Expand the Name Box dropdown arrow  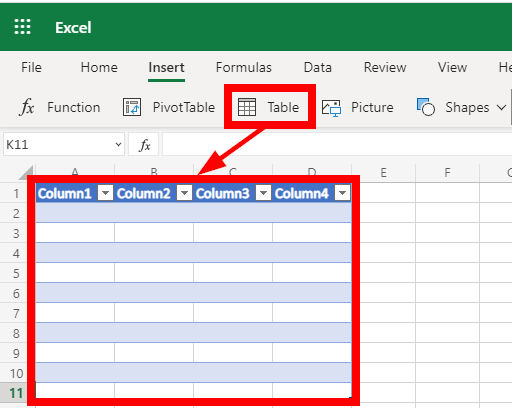pyautogui.click(x=118, y=145)
